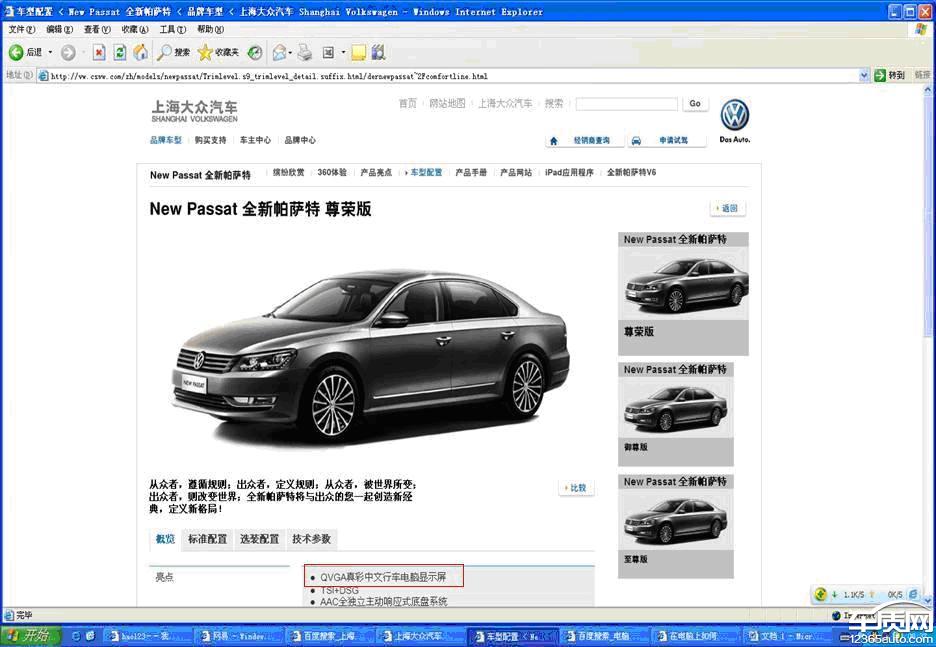Viewport: 936px width, 647px height.
Task: Click the Volkswagen logo on the page
Action: [x=735, y=115]
